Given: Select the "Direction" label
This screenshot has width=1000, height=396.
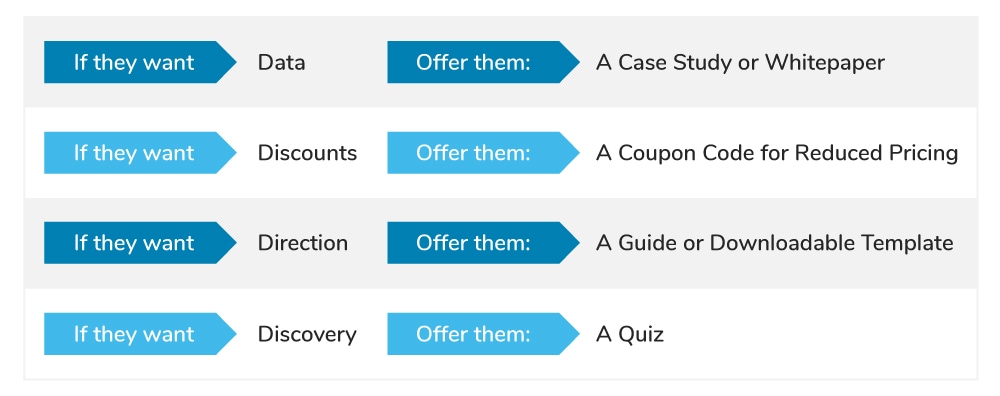Looking at the screenshot, I should point(303,243).
